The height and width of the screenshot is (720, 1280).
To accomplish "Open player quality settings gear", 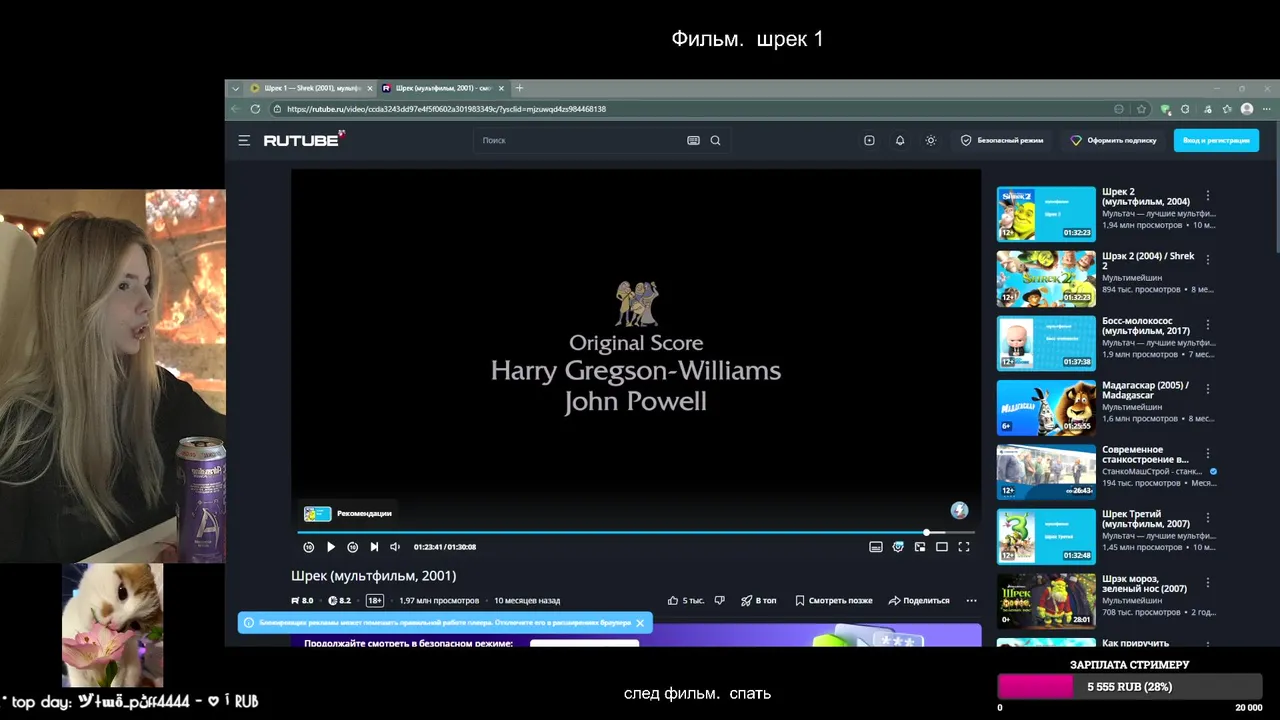I will pos(898,547).
